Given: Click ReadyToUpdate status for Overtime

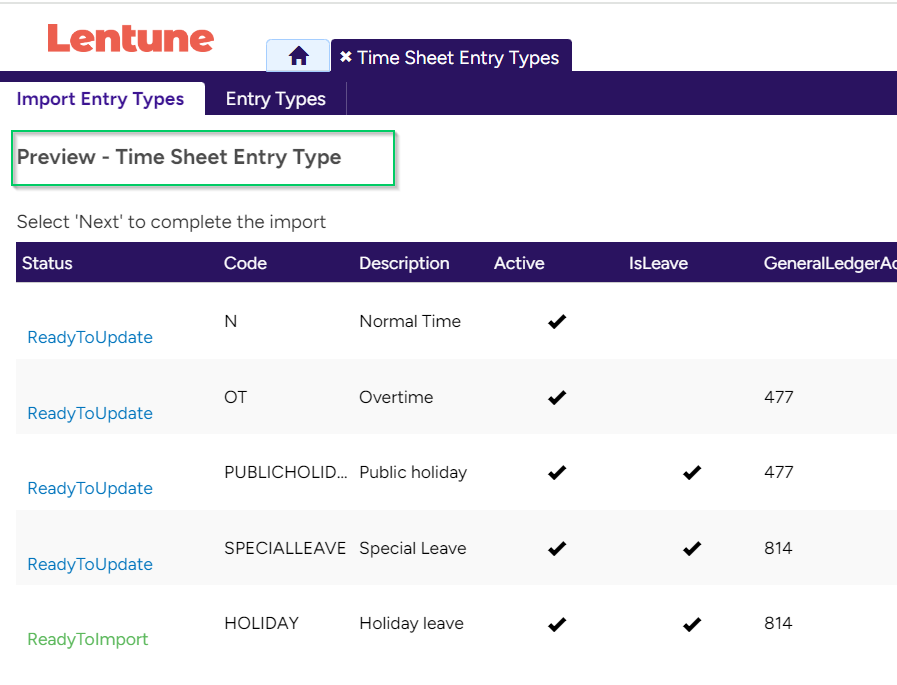Looking at the screenshot, I should point(90,414).
